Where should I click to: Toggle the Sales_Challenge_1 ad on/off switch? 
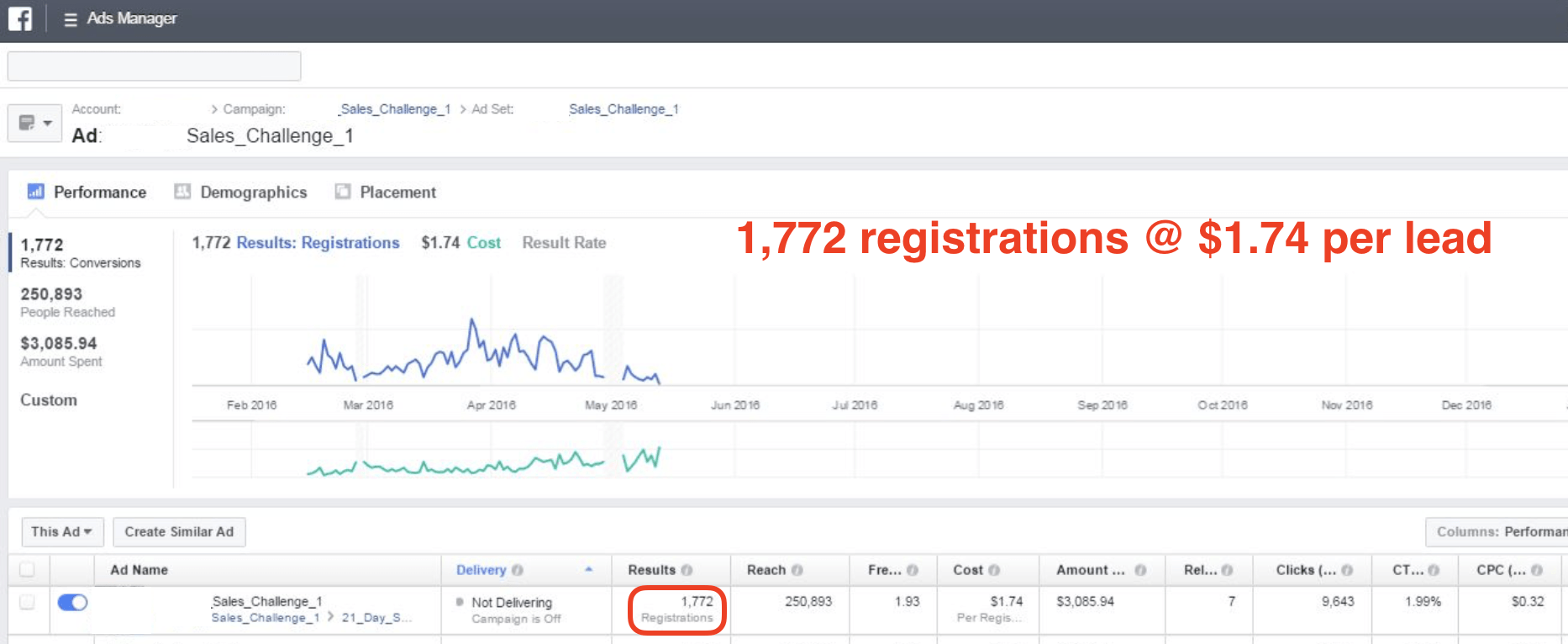pyautogui.click(x=72, y=602)
